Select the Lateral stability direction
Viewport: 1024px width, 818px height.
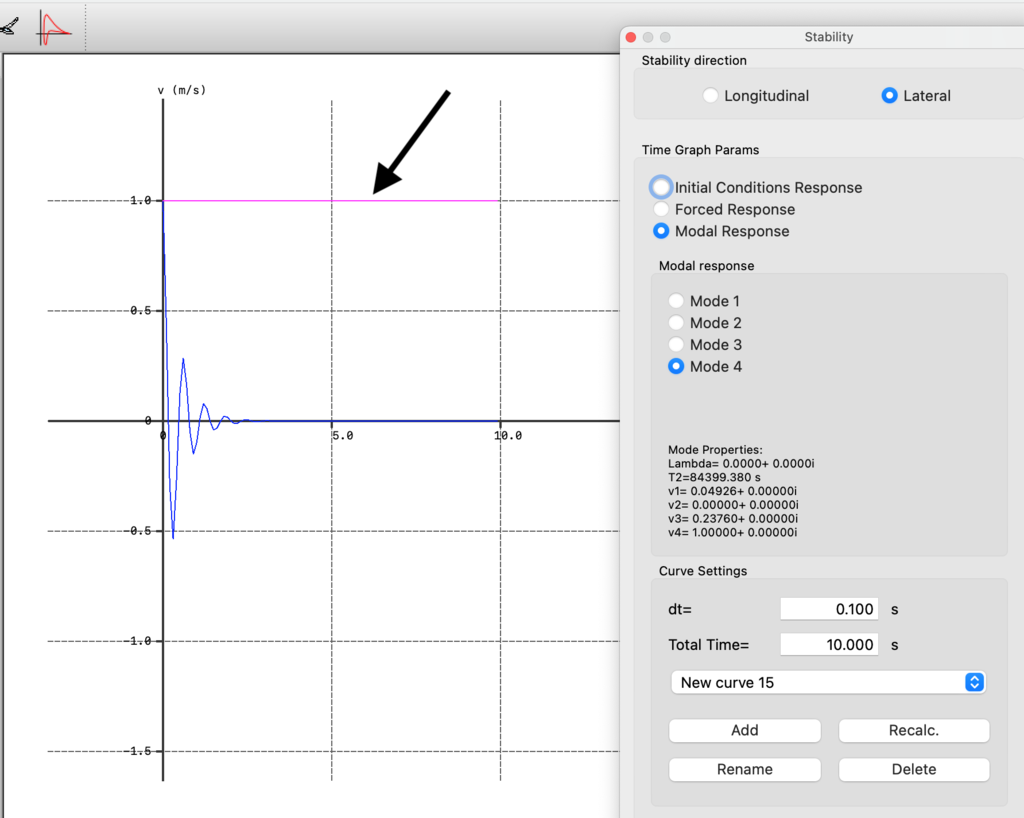coord(889,96)
